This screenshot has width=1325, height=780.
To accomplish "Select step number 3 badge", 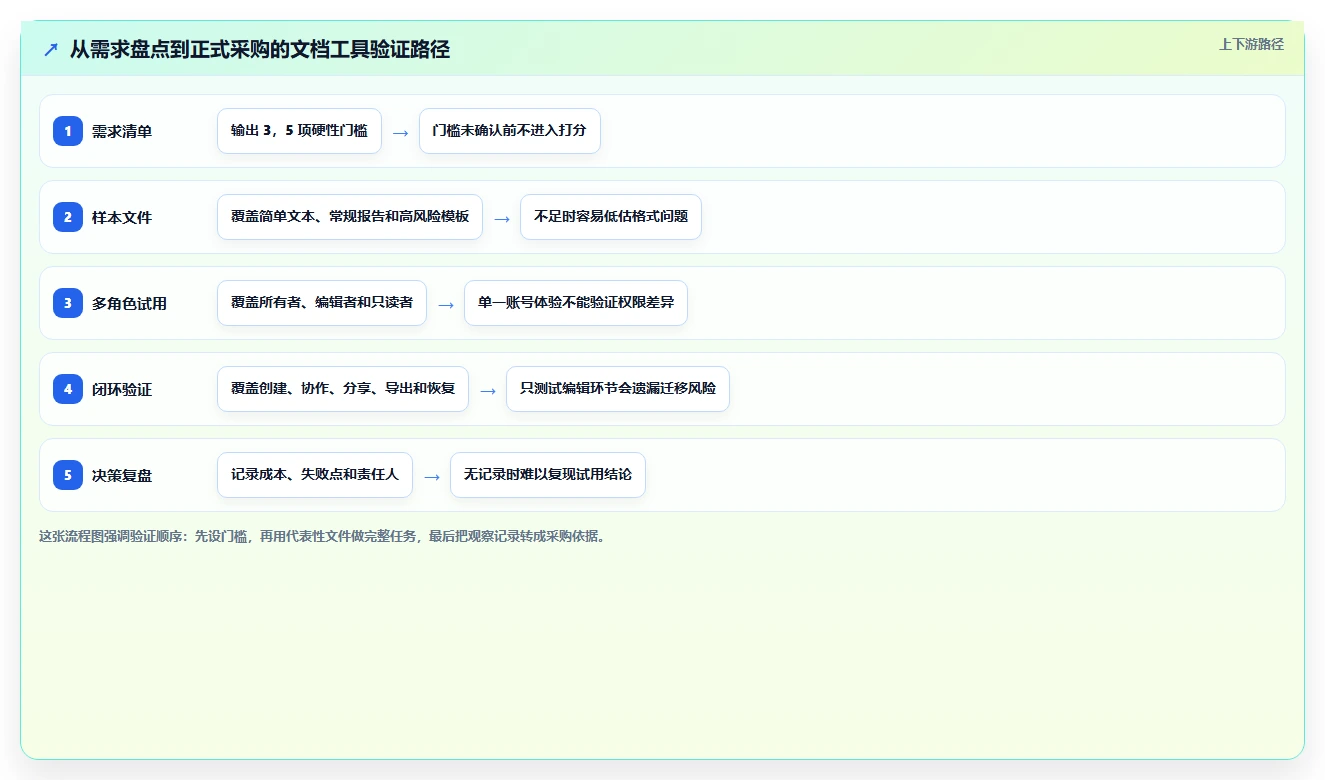I will pyautogui.click(x=68, y=302).
